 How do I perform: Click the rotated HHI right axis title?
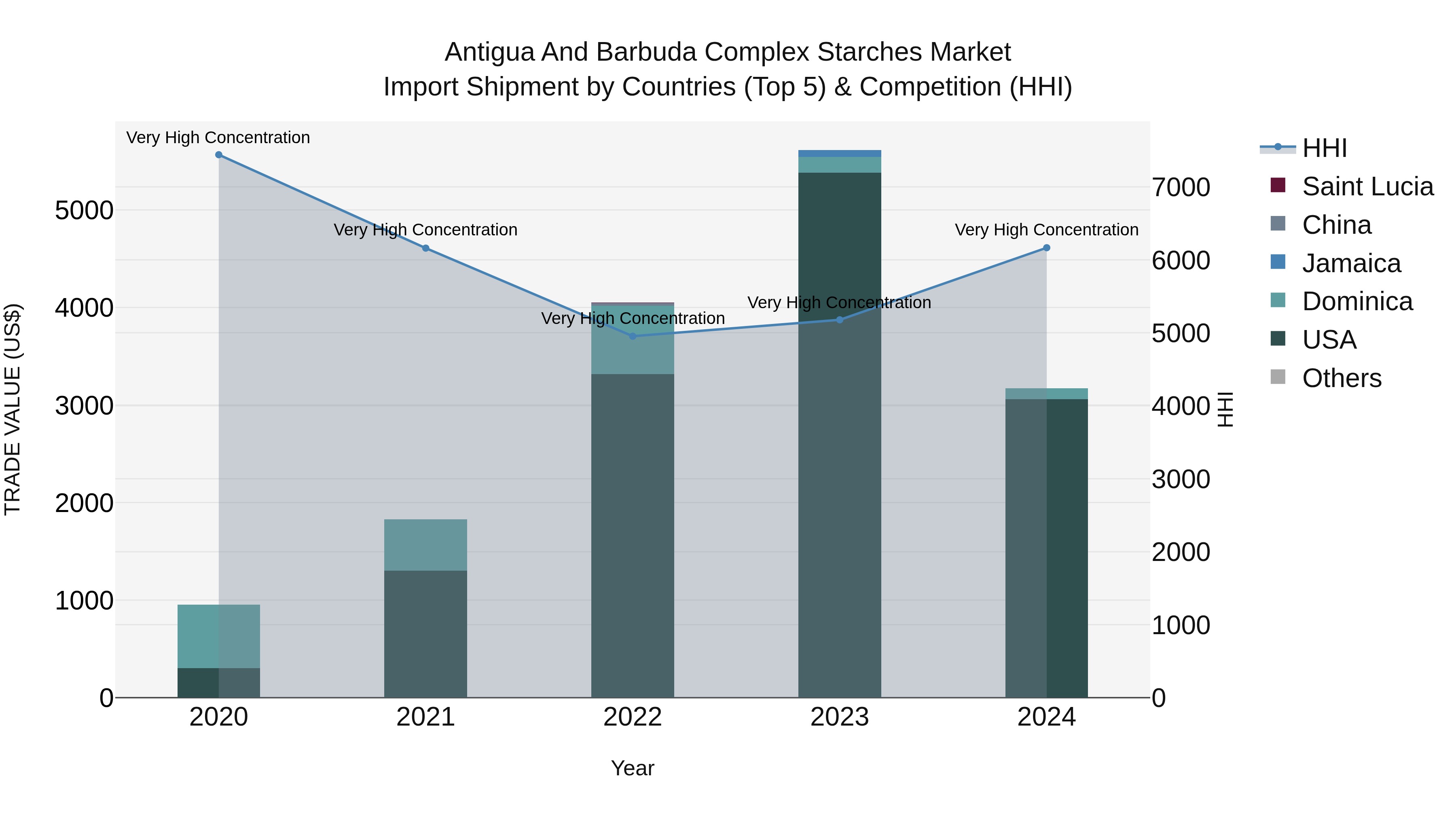coord(1225,409)
